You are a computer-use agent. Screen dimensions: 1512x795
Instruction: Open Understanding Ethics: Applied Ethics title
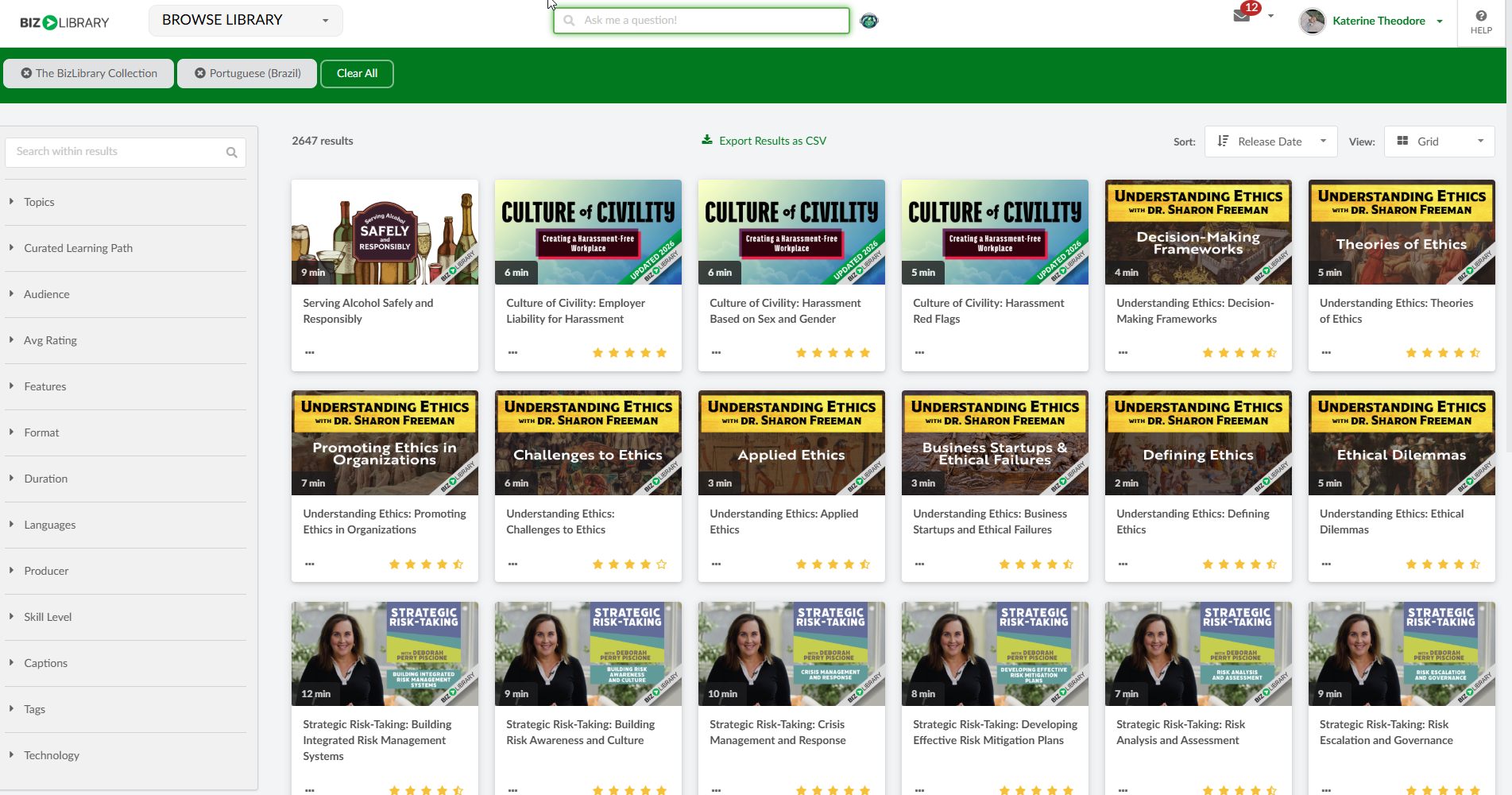click(x=784, y=522)
